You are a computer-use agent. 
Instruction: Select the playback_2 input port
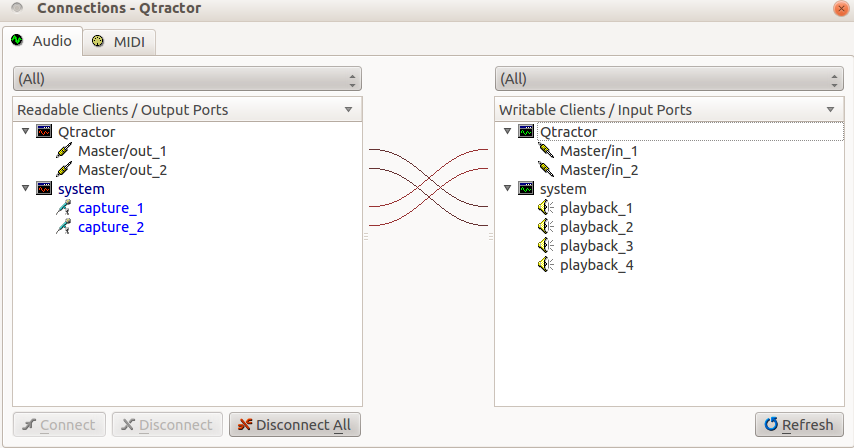pos(596,227)
